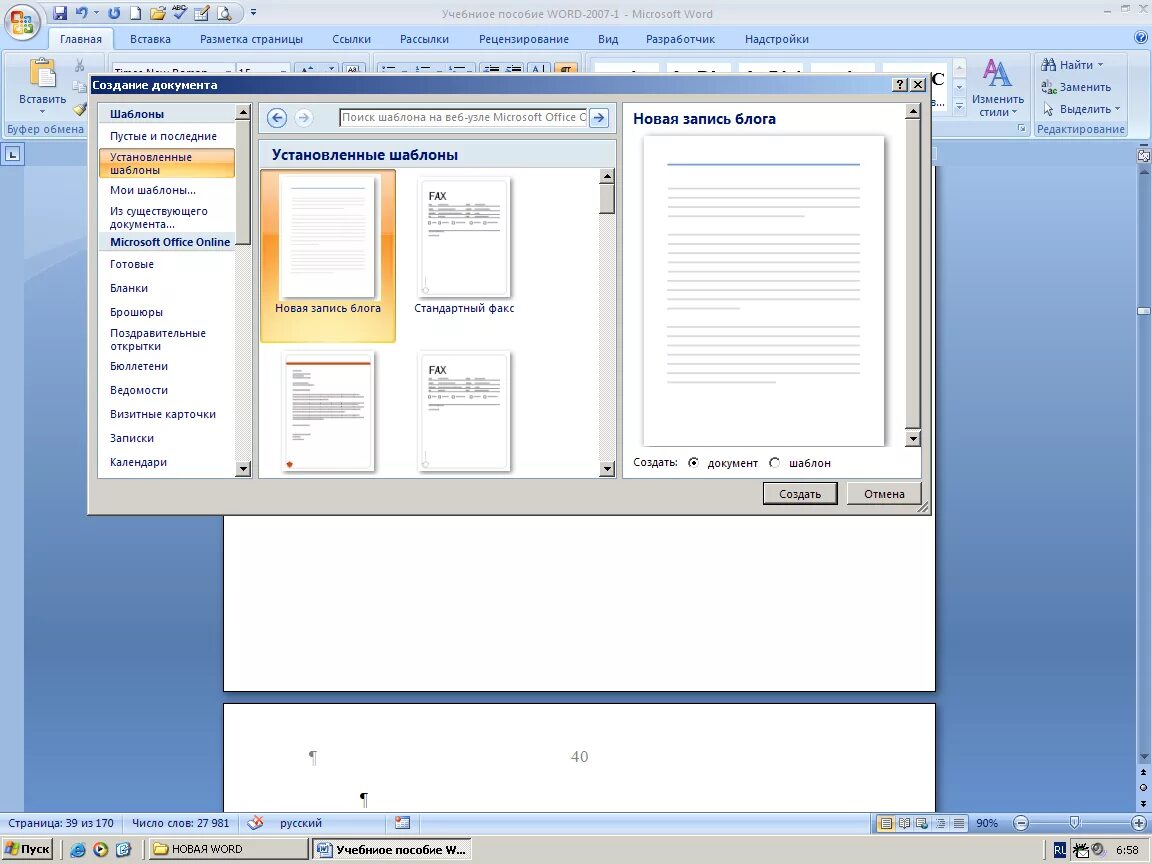Select Установленные шаблоны category
This screenshot has height=864, width=1152.
coord(167,163)
